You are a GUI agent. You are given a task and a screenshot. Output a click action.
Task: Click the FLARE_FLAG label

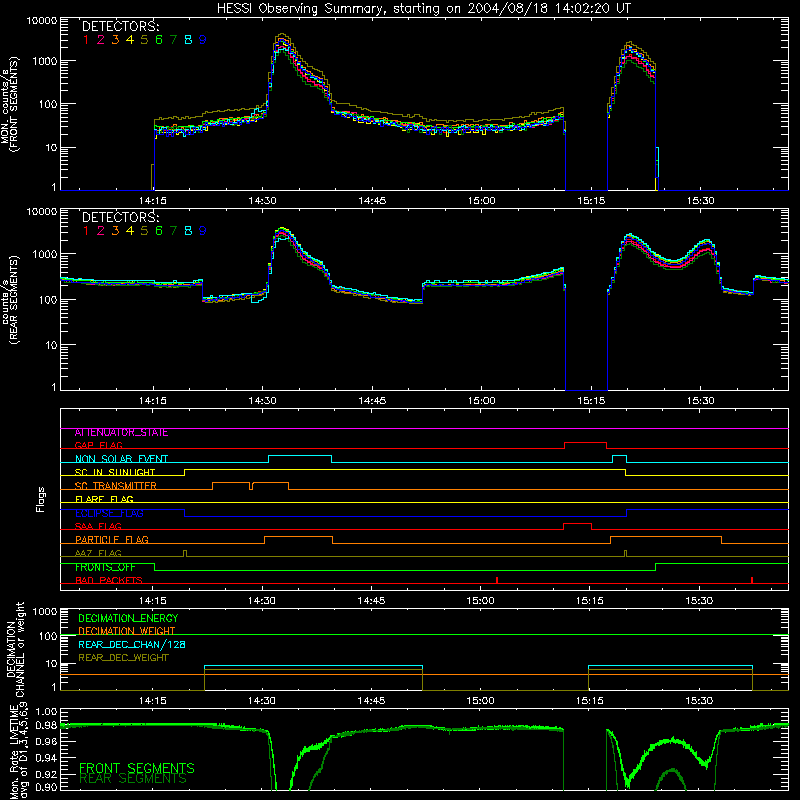coord(104,499)
